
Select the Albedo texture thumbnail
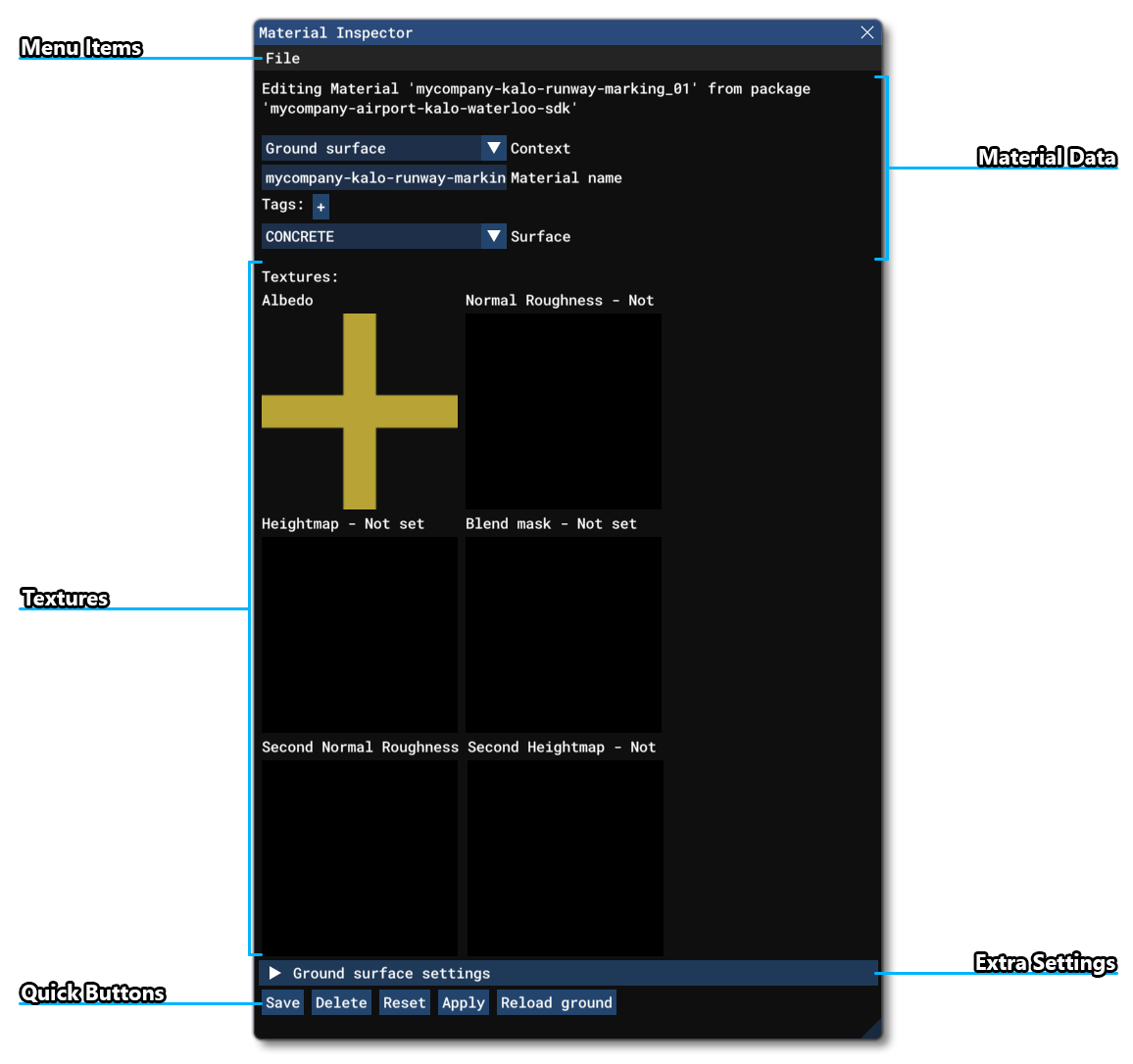tap(359, 411)
